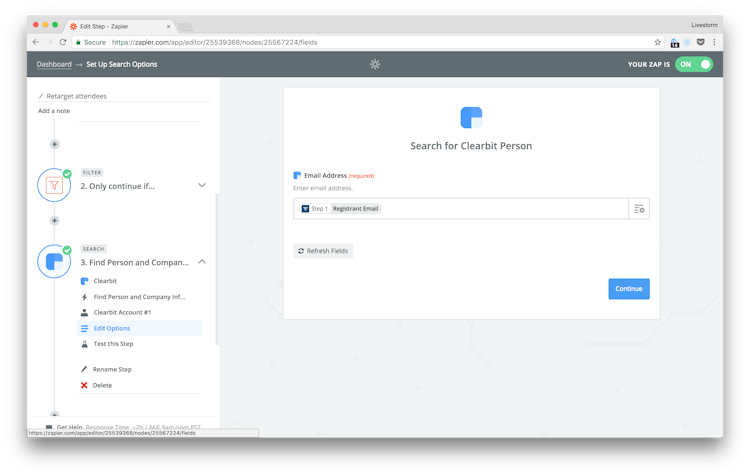Click the pencil icon beside Rename Step
750x476 pixels.
(x=84, y=369)
